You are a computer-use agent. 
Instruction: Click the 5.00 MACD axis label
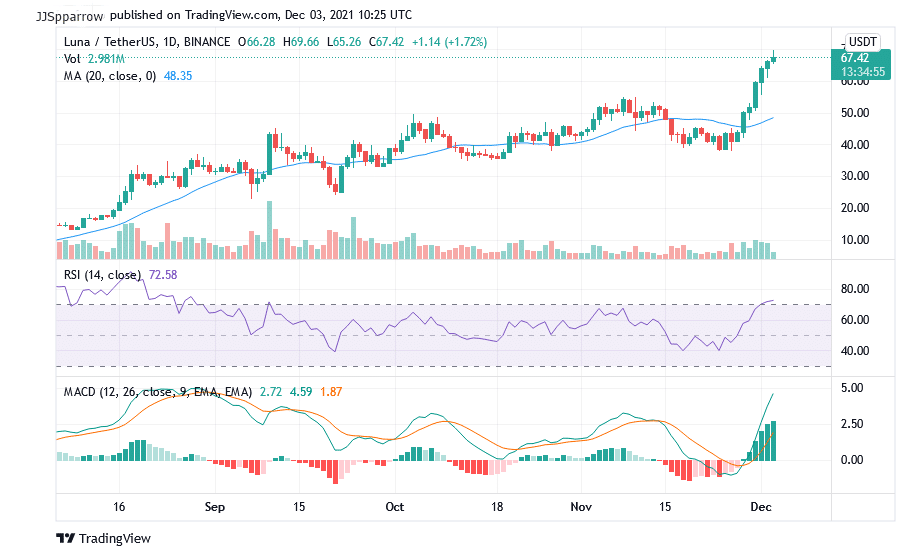coord(852,388)
